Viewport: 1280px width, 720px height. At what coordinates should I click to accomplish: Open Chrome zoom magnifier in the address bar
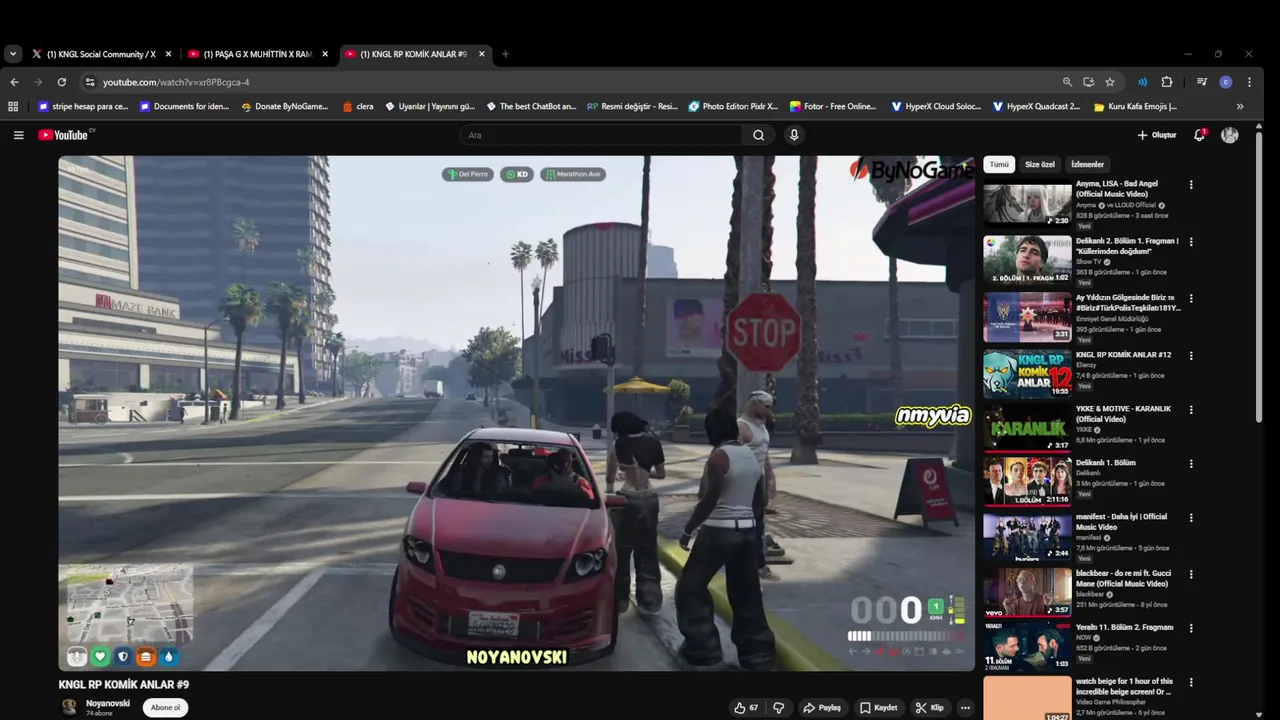coord(1067,82)
